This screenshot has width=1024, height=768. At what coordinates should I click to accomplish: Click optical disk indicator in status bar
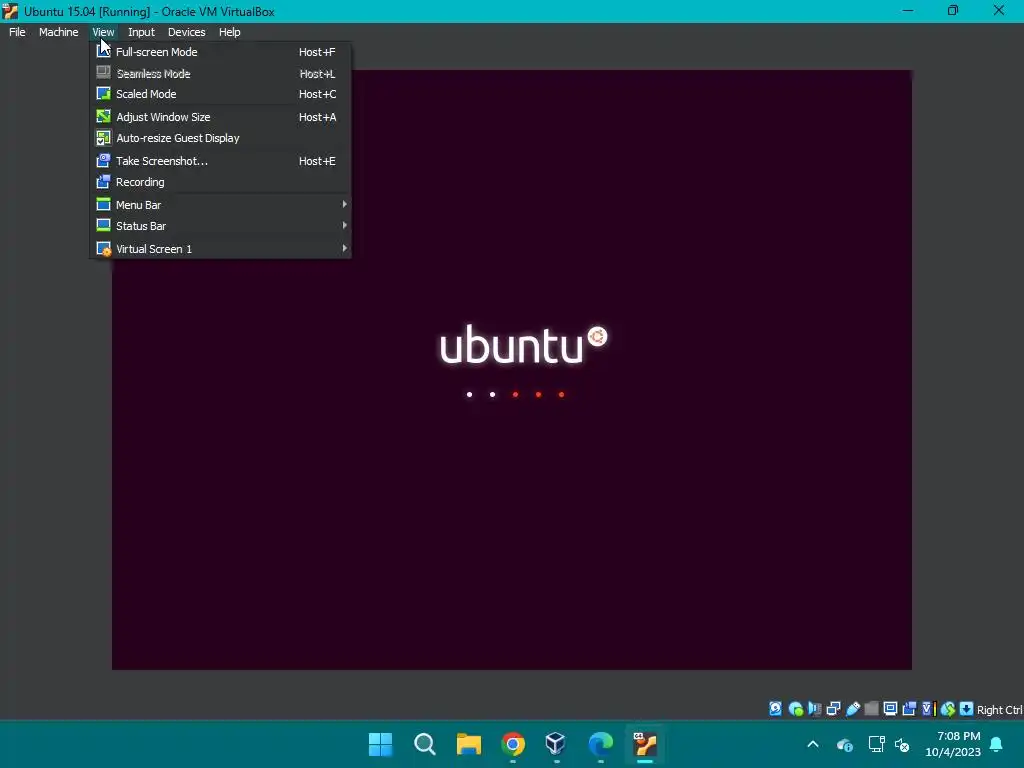coord(795,709)
